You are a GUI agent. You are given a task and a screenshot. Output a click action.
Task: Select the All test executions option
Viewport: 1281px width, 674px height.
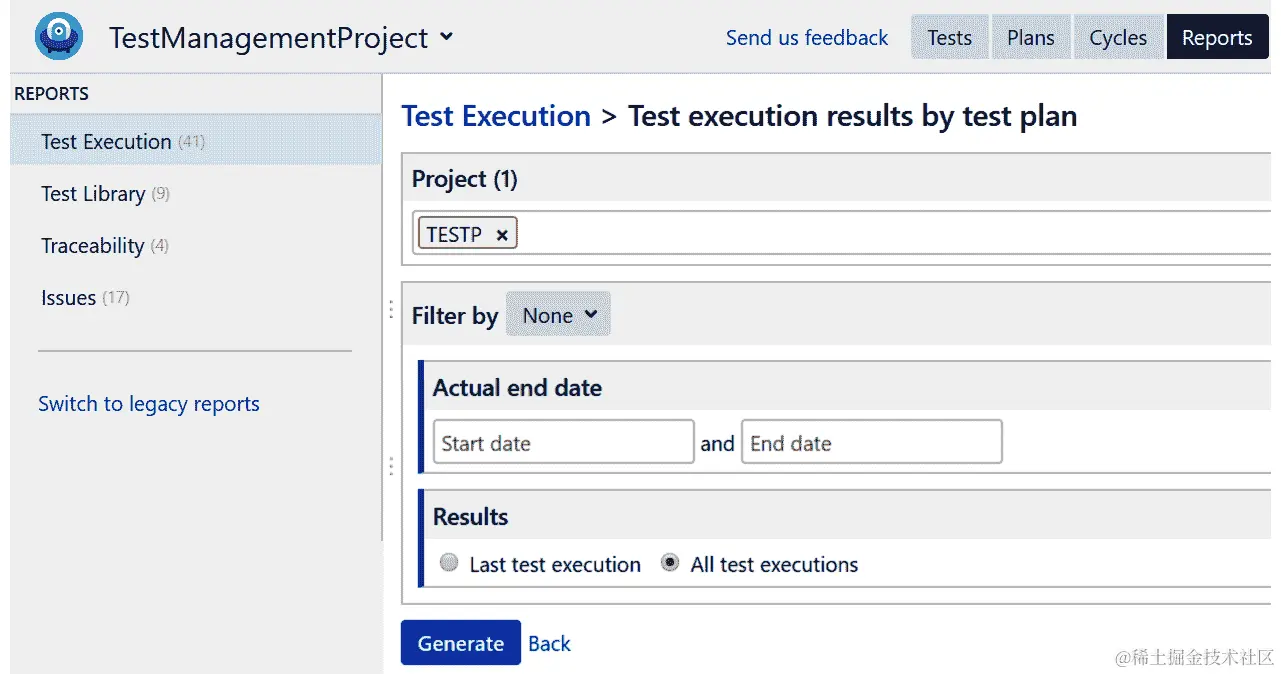[670, 563]
